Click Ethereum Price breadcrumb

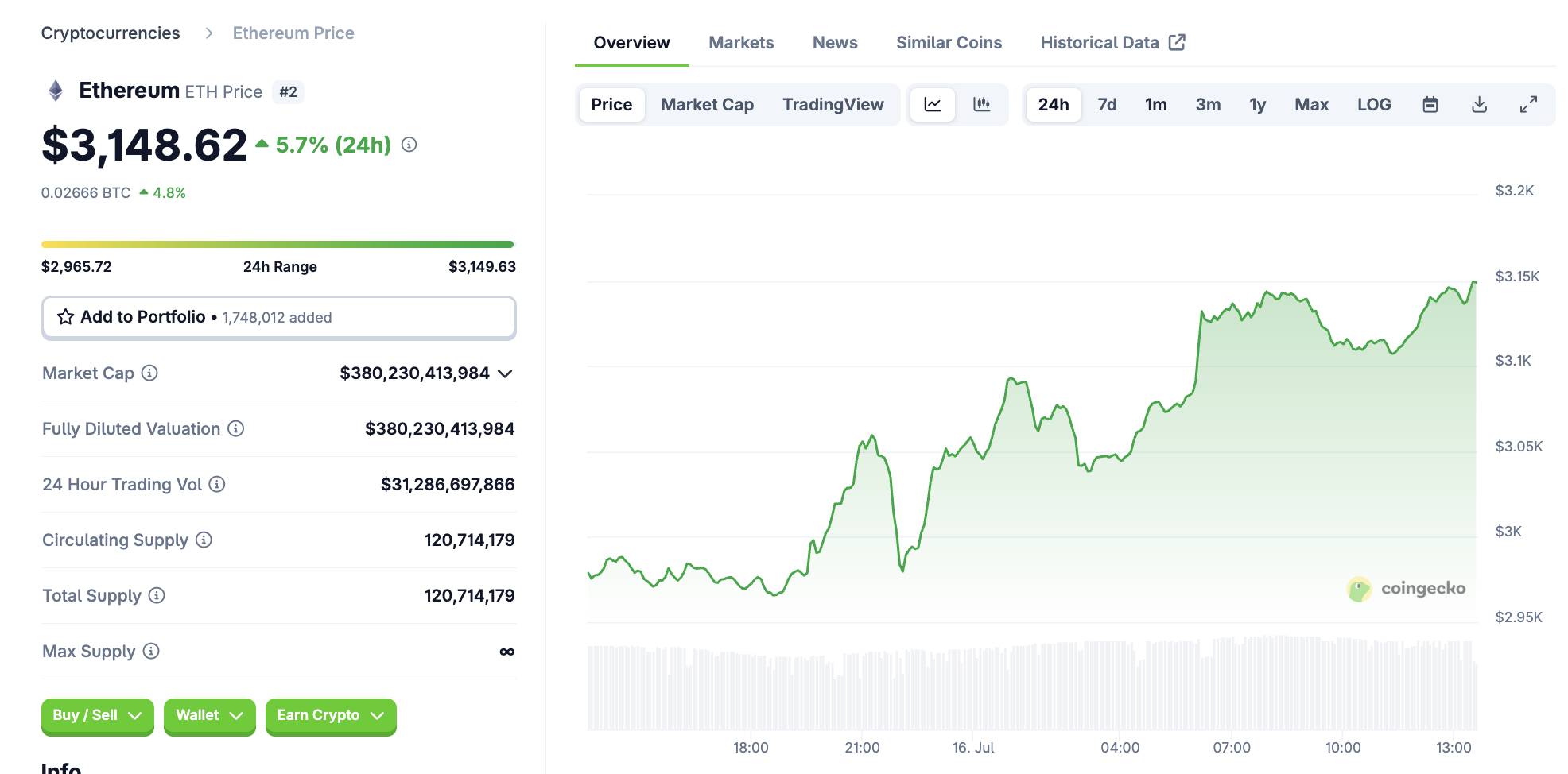point(293,33)
